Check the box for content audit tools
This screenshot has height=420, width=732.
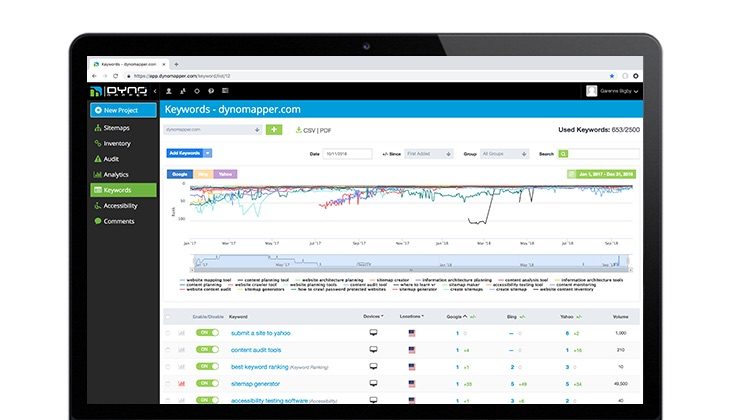click(x=168, y=350)
